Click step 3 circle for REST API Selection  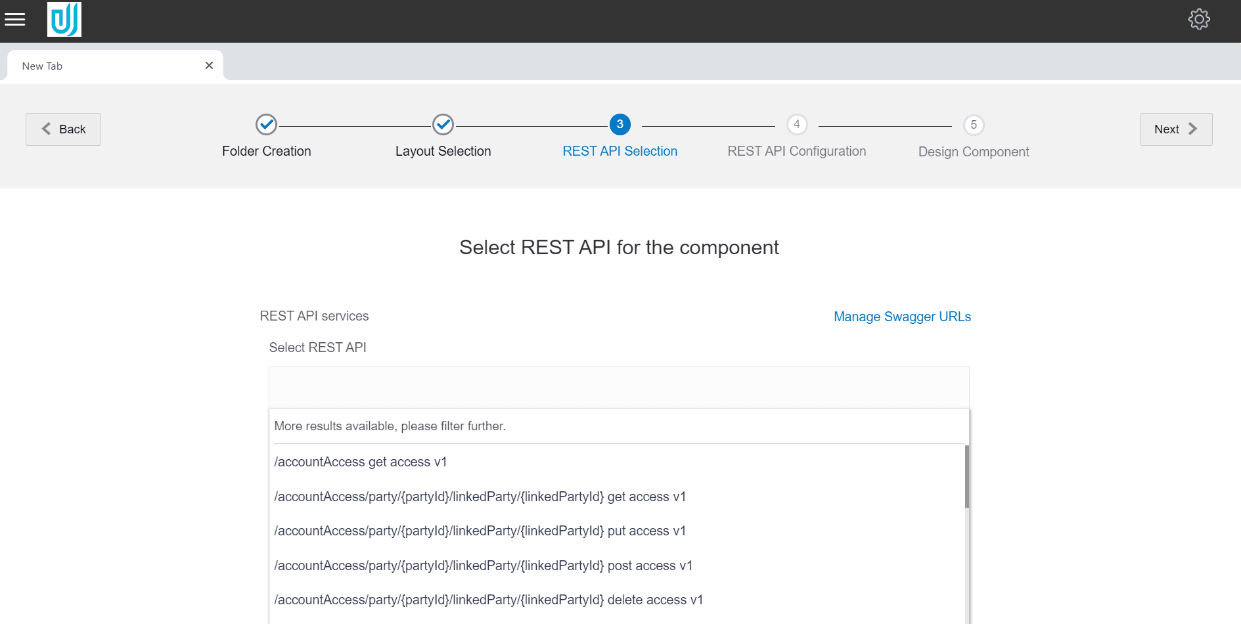[620, 125]
